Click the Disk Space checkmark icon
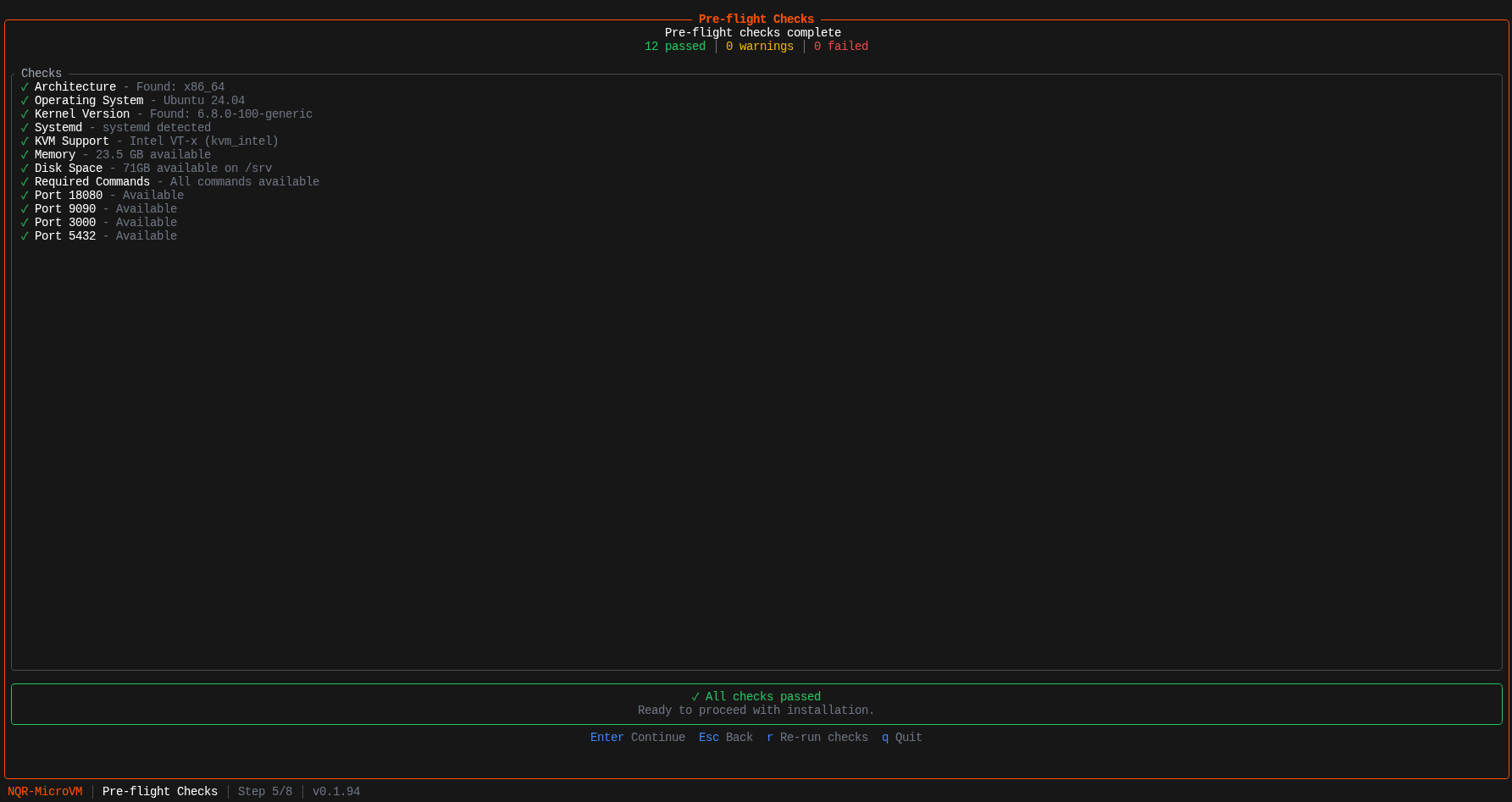1512x802 pixels. click(25, 169)
